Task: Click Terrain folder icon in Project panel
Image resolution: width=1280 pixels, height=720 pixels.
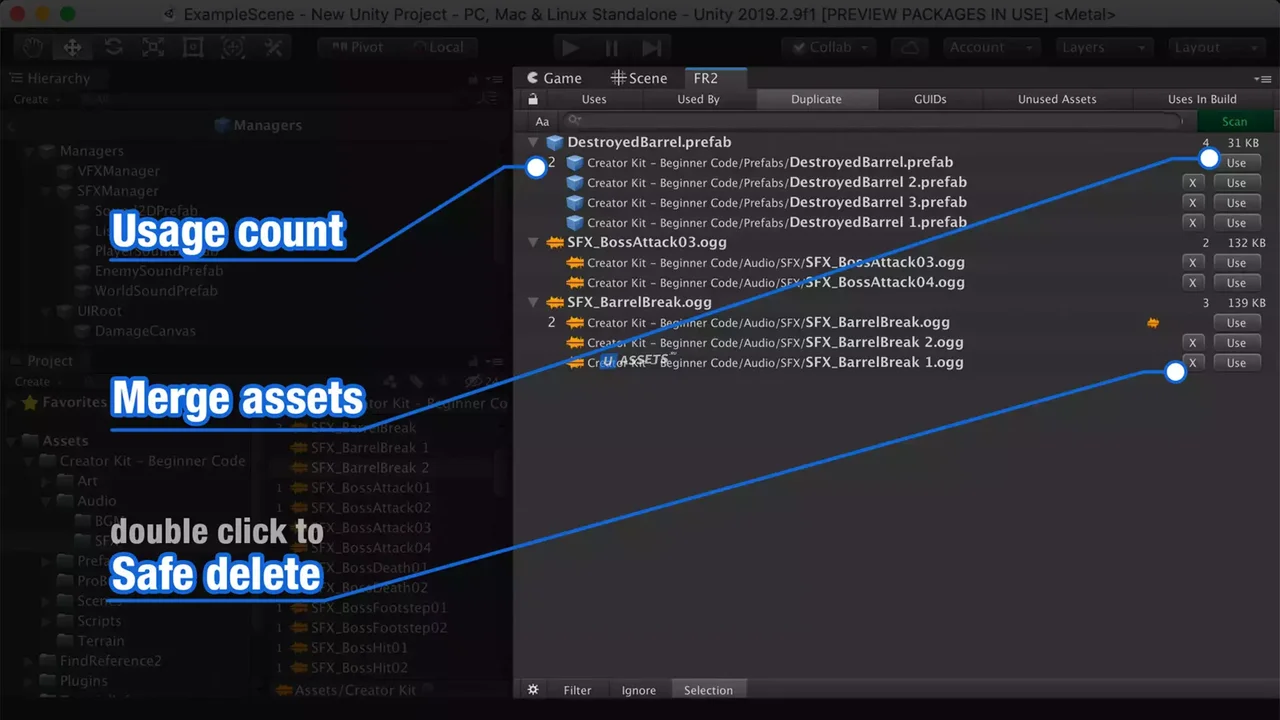Action: (x=67, y=641)
